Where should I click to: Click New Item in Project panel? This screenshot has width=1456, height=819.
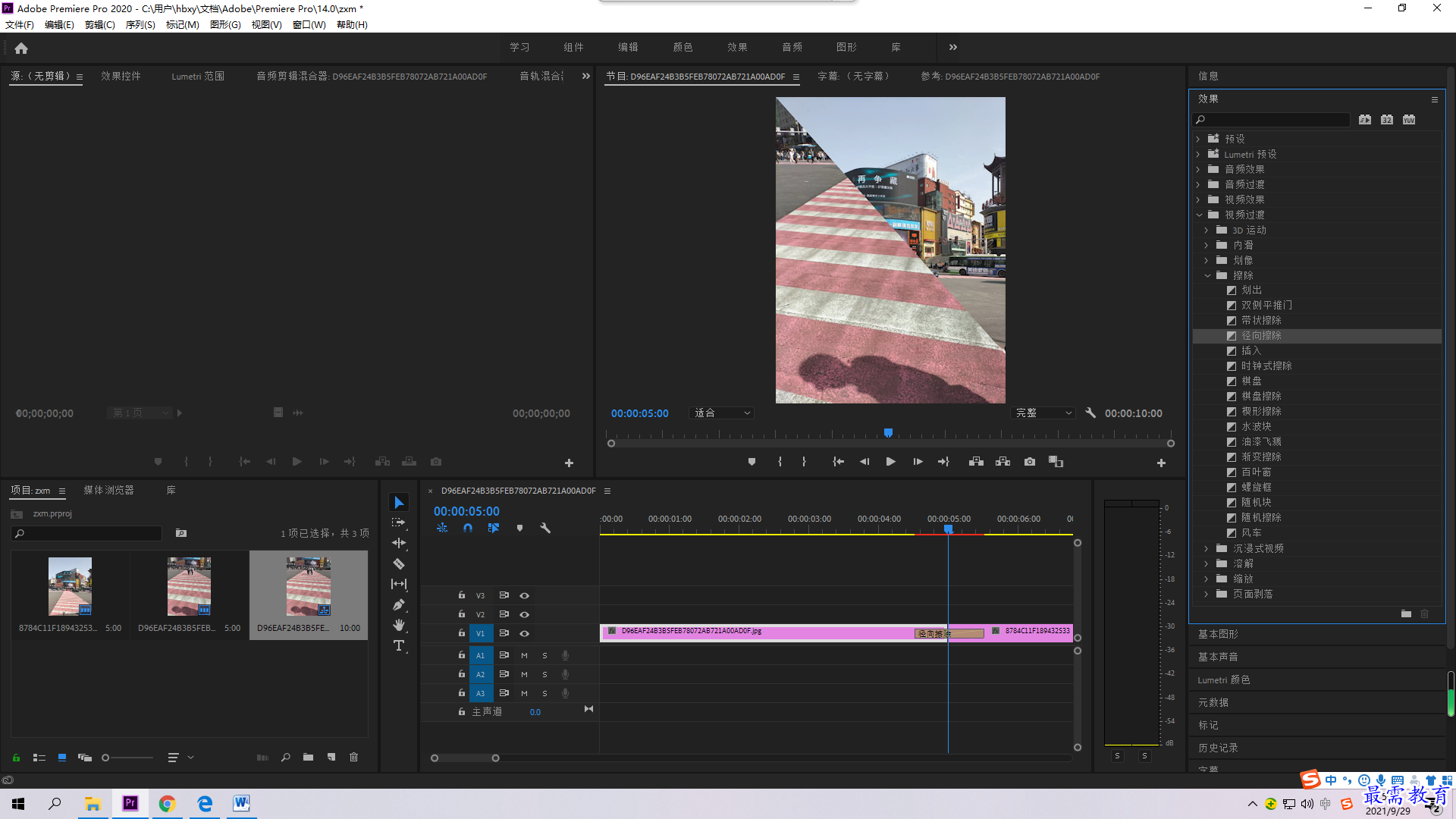pyautogui.click(x=331, y=757)
